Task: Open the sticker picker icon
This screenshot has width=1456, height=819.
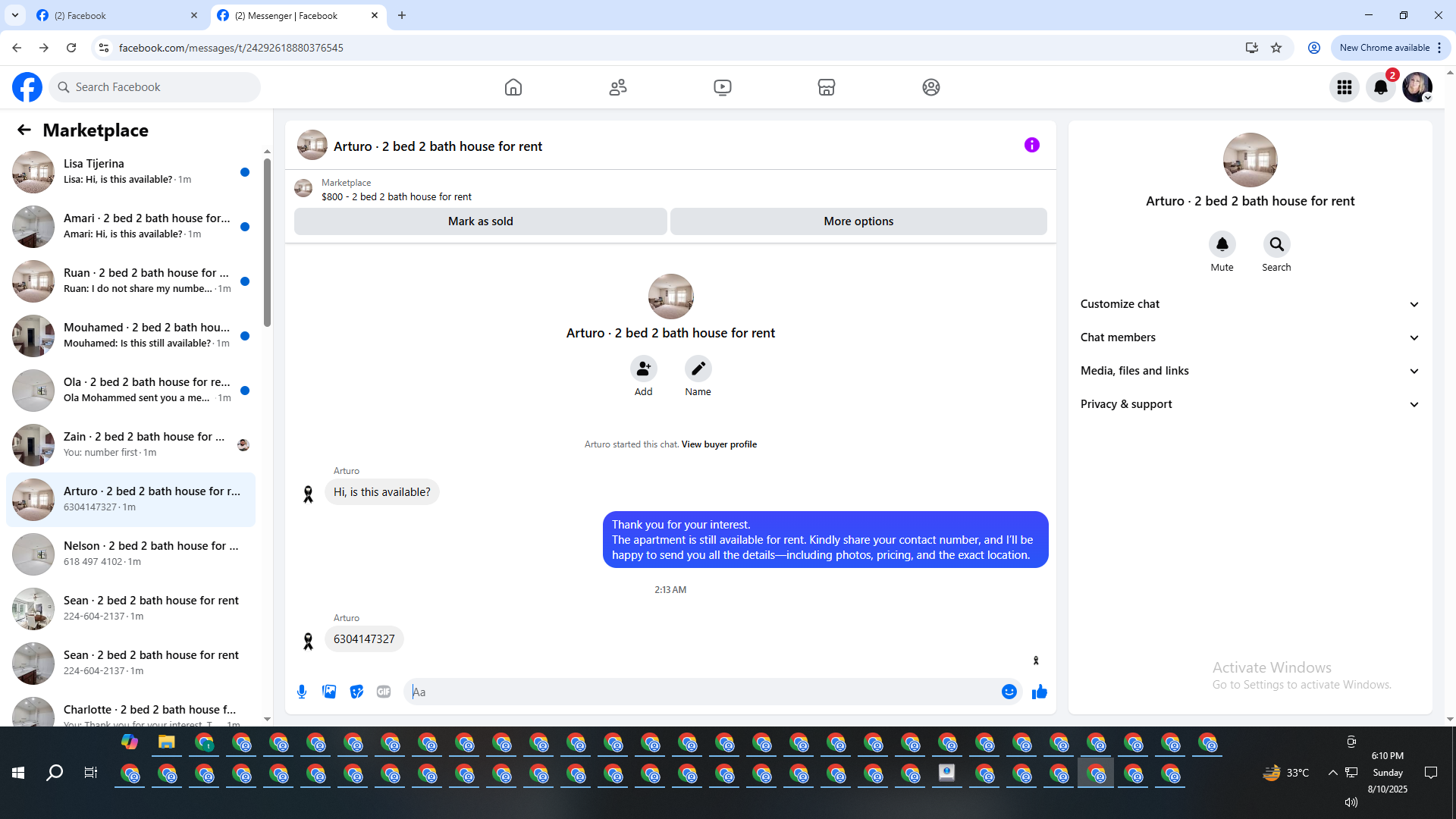Action: pyautogui.click(x=356, y=692)
